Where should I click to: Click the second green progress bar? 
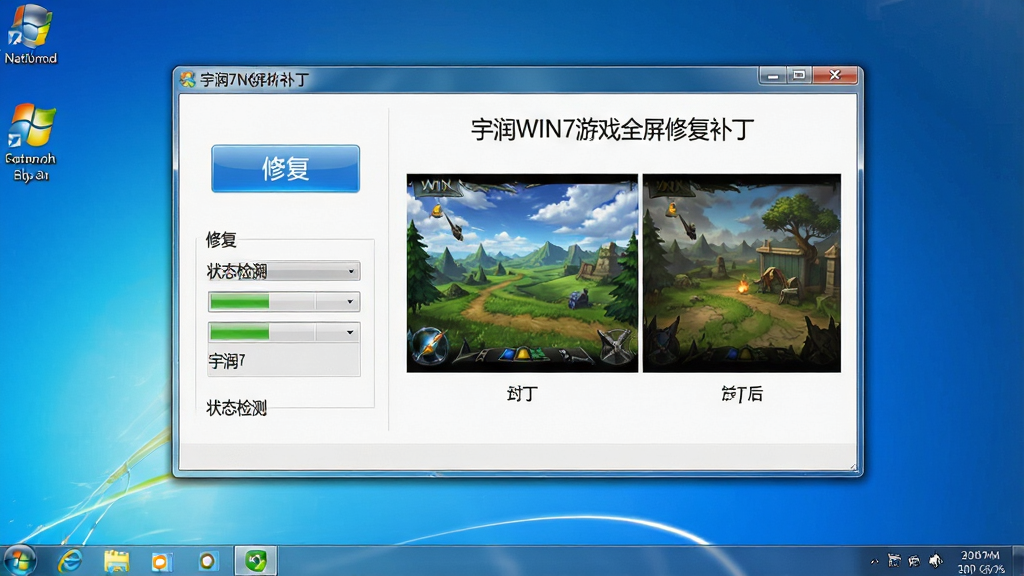click(x=239, y=332)
